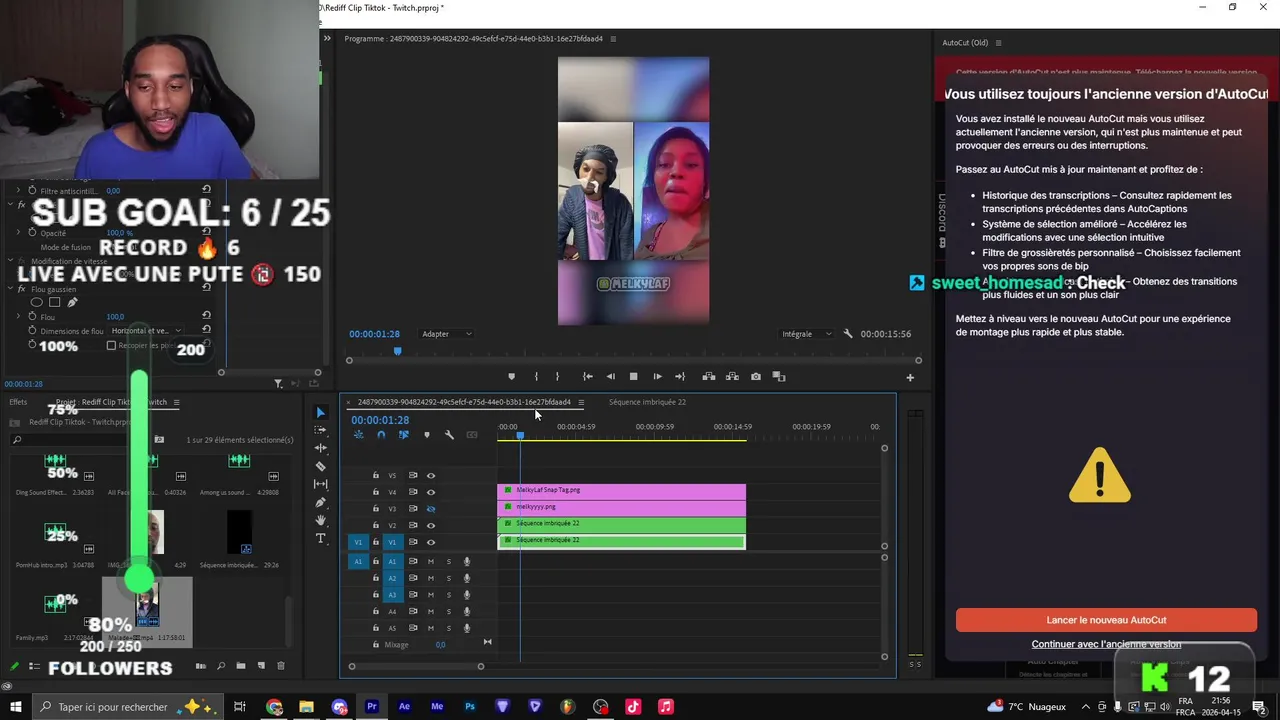
Task: Open Program monitor settings wrench
Action: (848, 334)
